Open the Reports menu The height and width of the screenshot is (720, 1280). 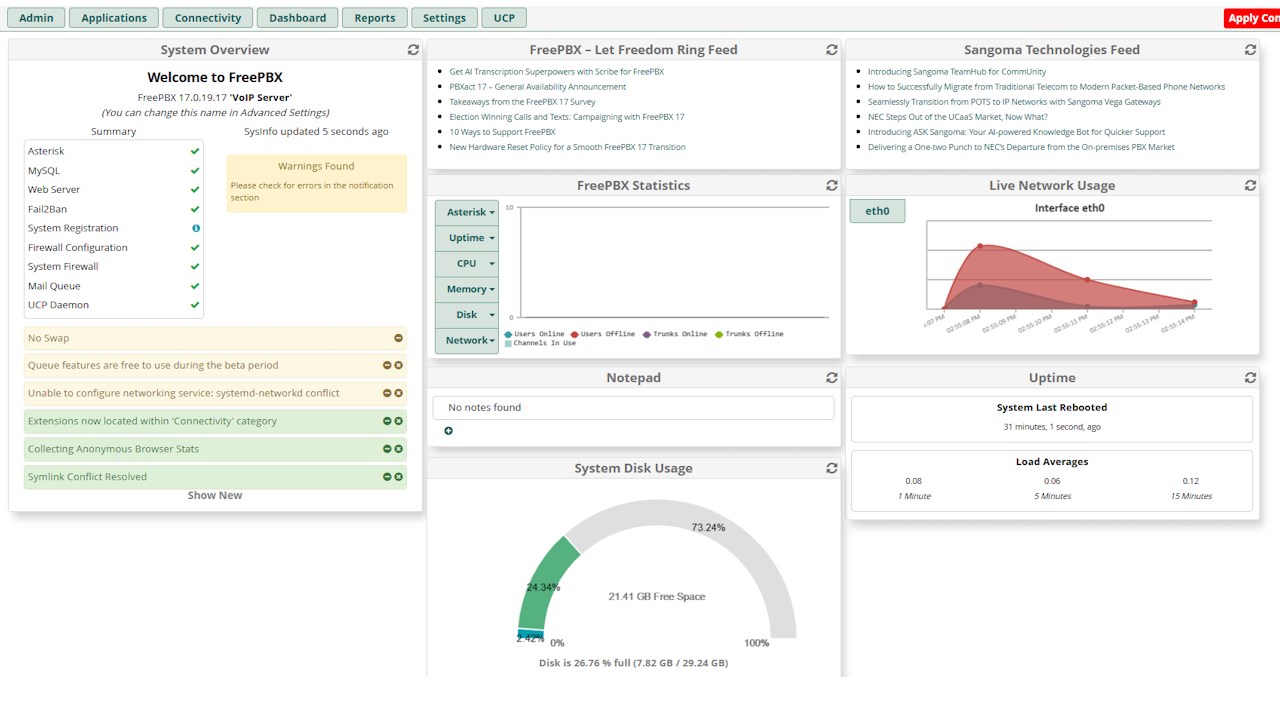pos(375,18)
